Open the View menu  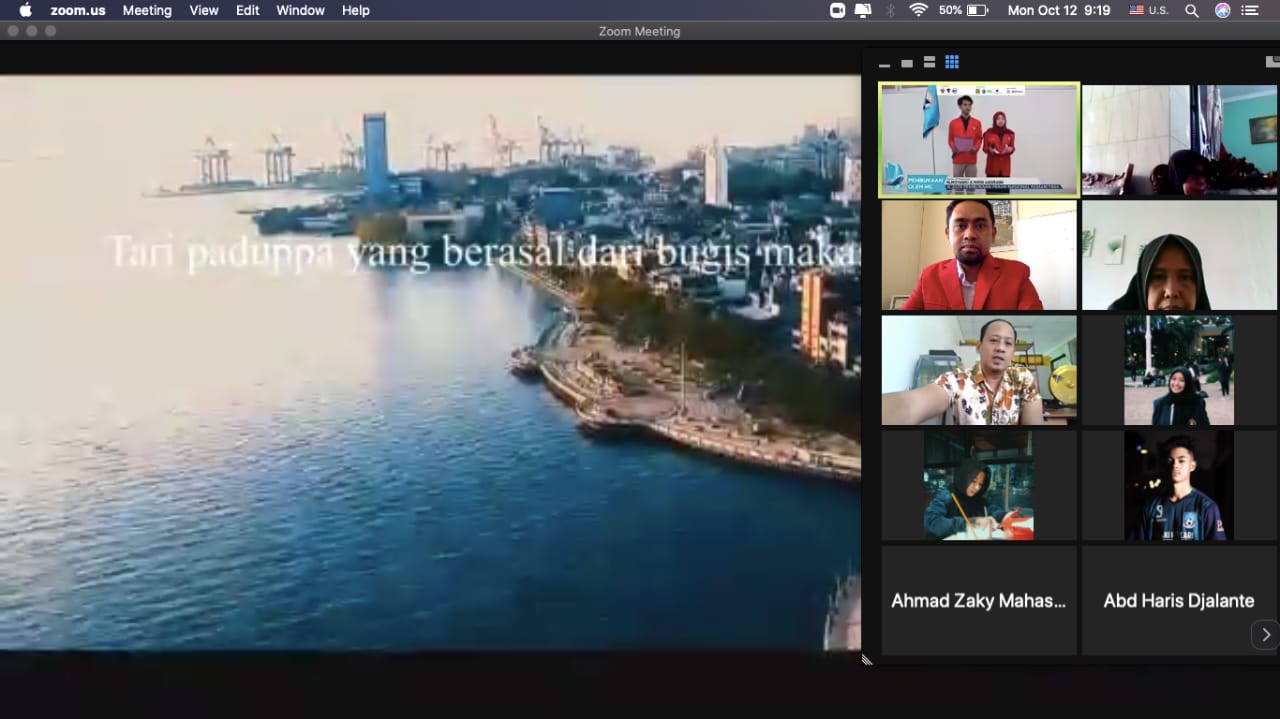click(x=204, y=10)
